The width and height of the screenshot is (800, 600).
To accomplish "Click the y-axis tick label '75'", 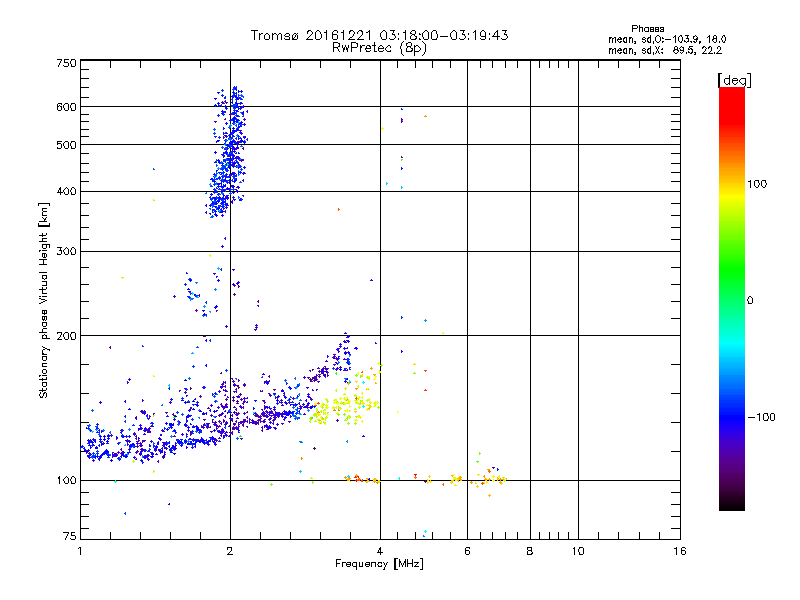I will tap(70, 536).
